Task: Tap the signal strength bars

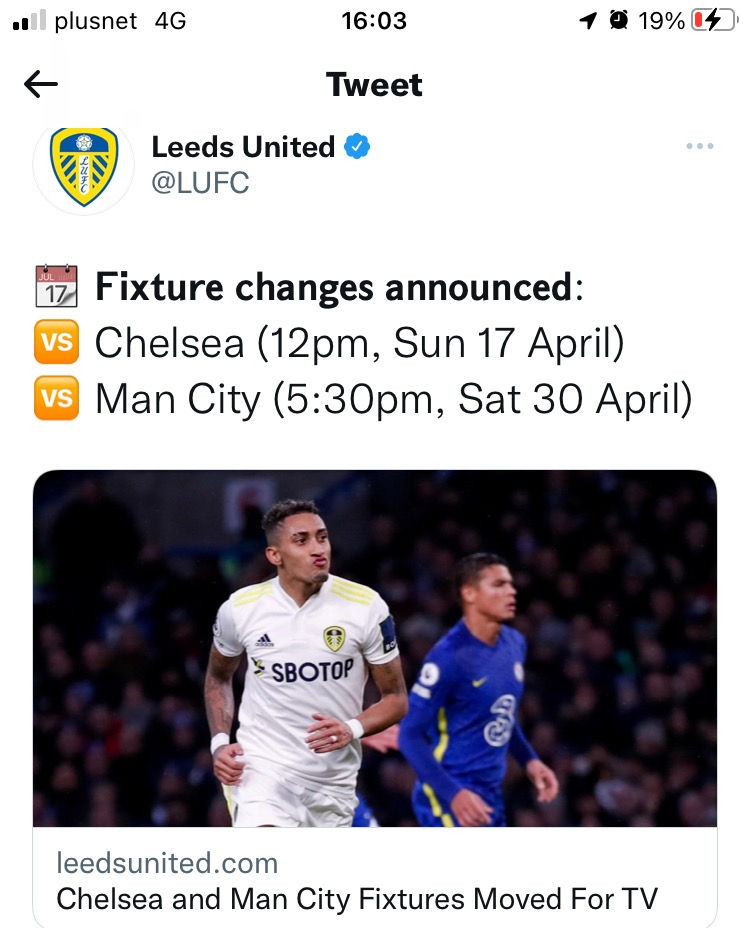Action: click(x=29, y=22)
